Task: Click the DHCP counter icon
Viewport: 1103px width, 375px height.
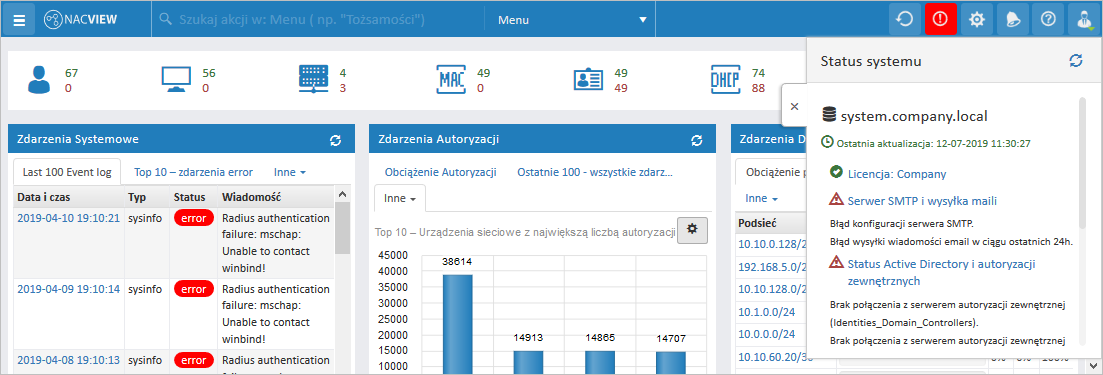Action: pyautogui.click(x=725, y=80)
